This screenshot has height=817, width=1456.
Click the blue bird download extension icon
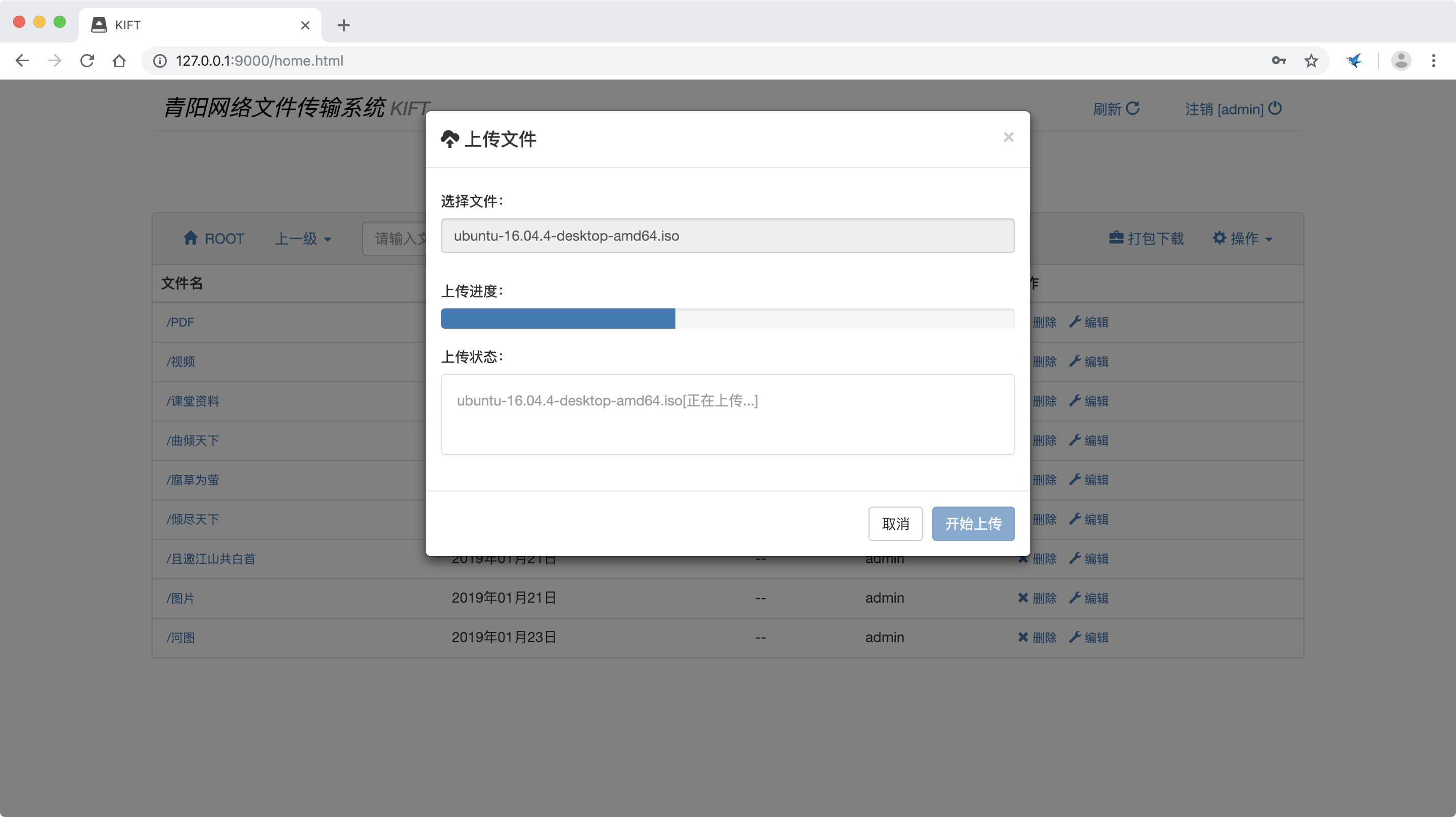(x=1354, y=61)
